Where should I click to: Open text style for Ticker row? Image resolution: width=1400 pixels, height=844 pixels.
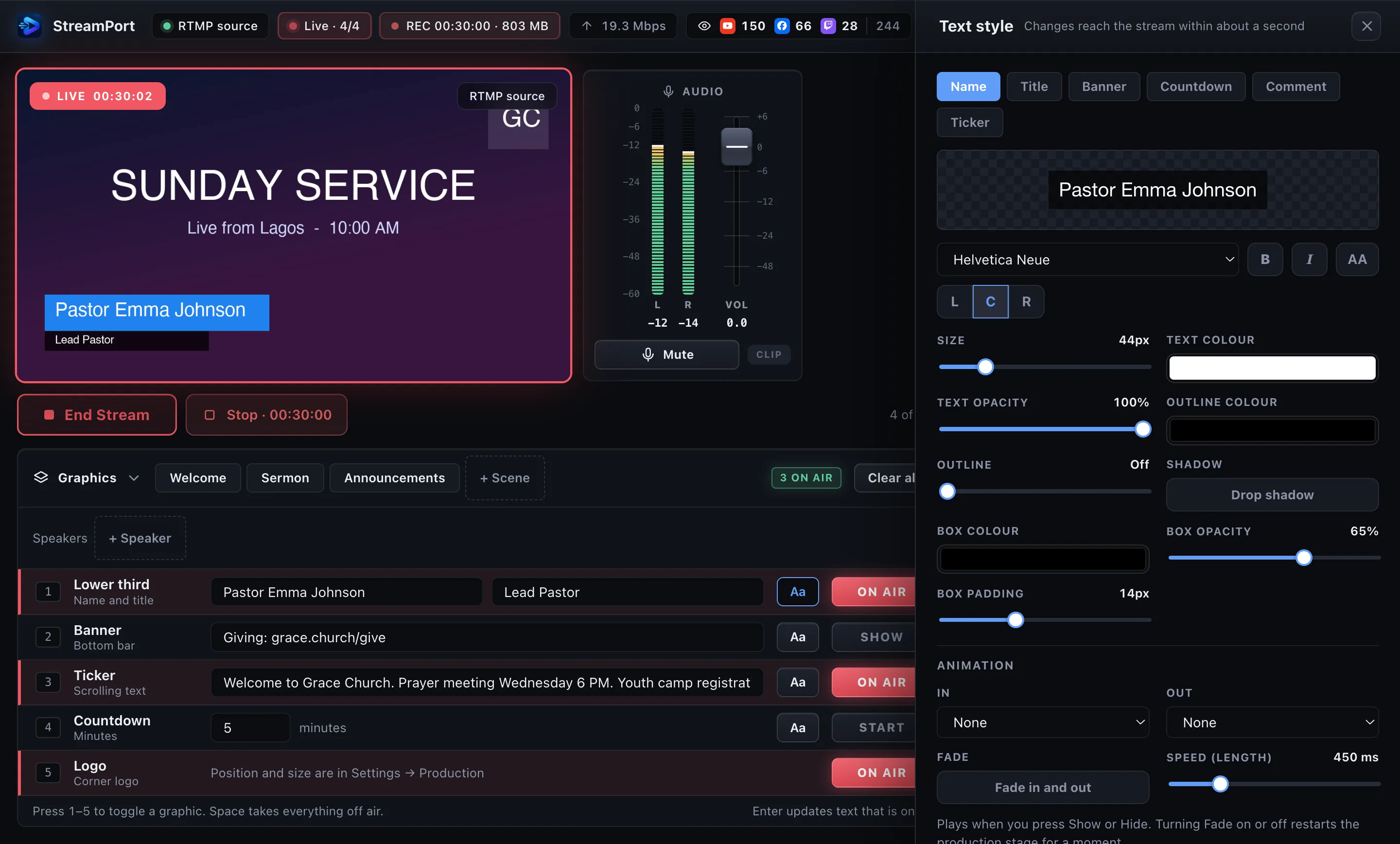point(797,682)
